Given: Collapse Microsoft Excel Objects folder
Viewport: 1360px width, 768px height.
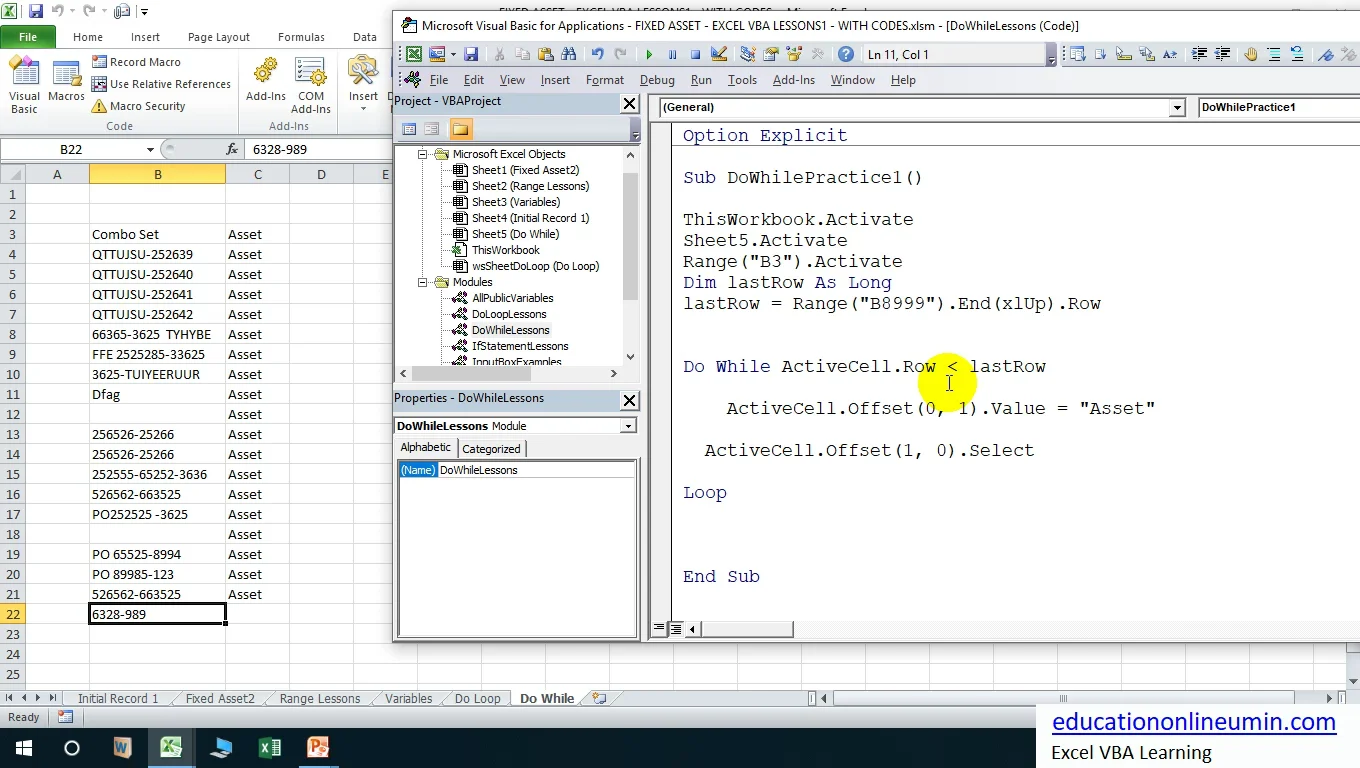Looking at the screenshot, I should point(423,154).
